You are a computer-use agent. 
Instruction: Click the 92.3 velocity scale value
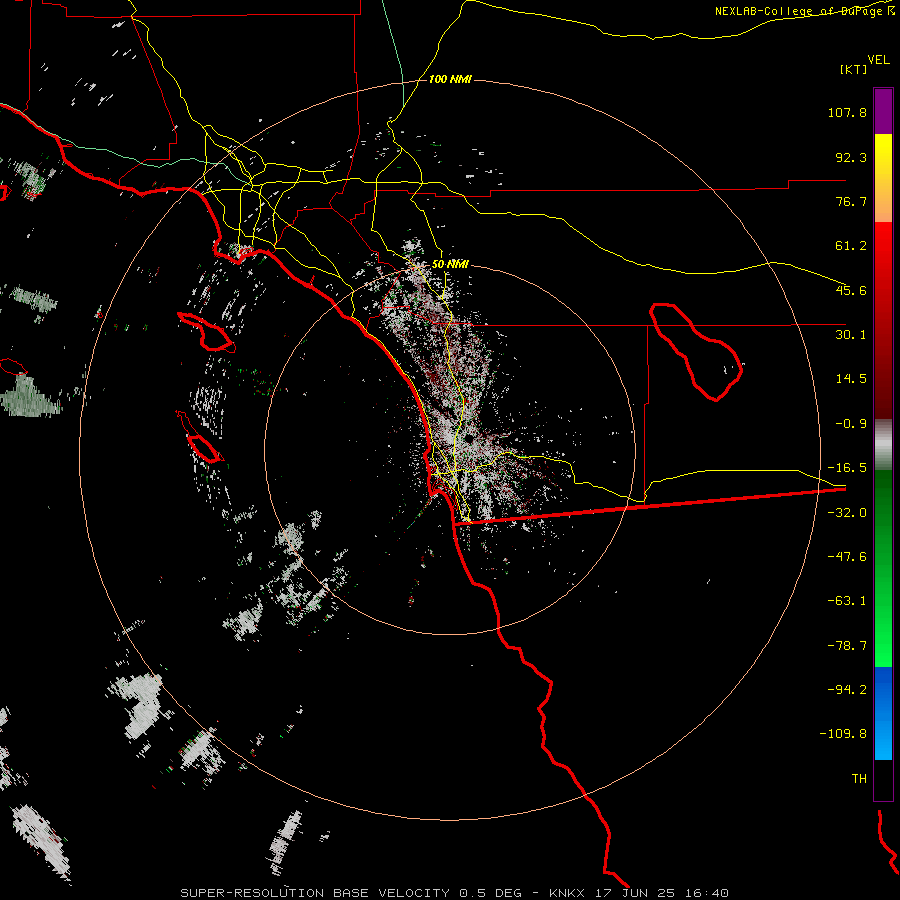click(851, 157)
